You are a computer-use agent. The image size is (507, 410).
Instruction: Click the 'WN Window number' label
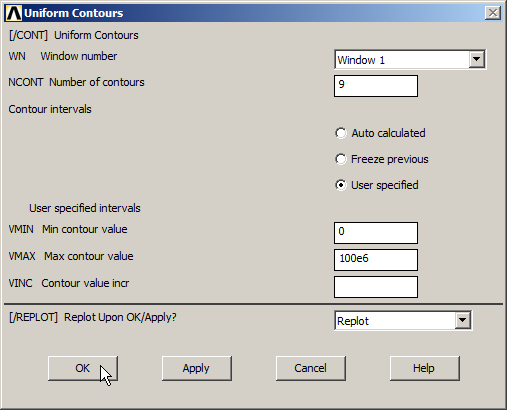63,56
